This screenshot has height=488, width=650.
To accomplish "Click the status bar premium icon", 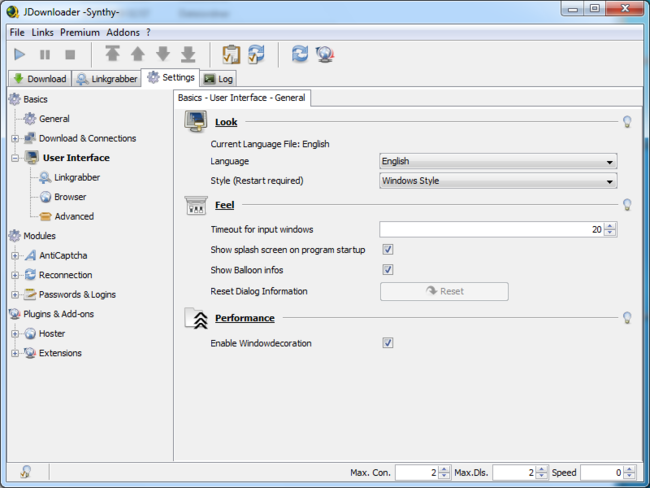I will point(25,472).
